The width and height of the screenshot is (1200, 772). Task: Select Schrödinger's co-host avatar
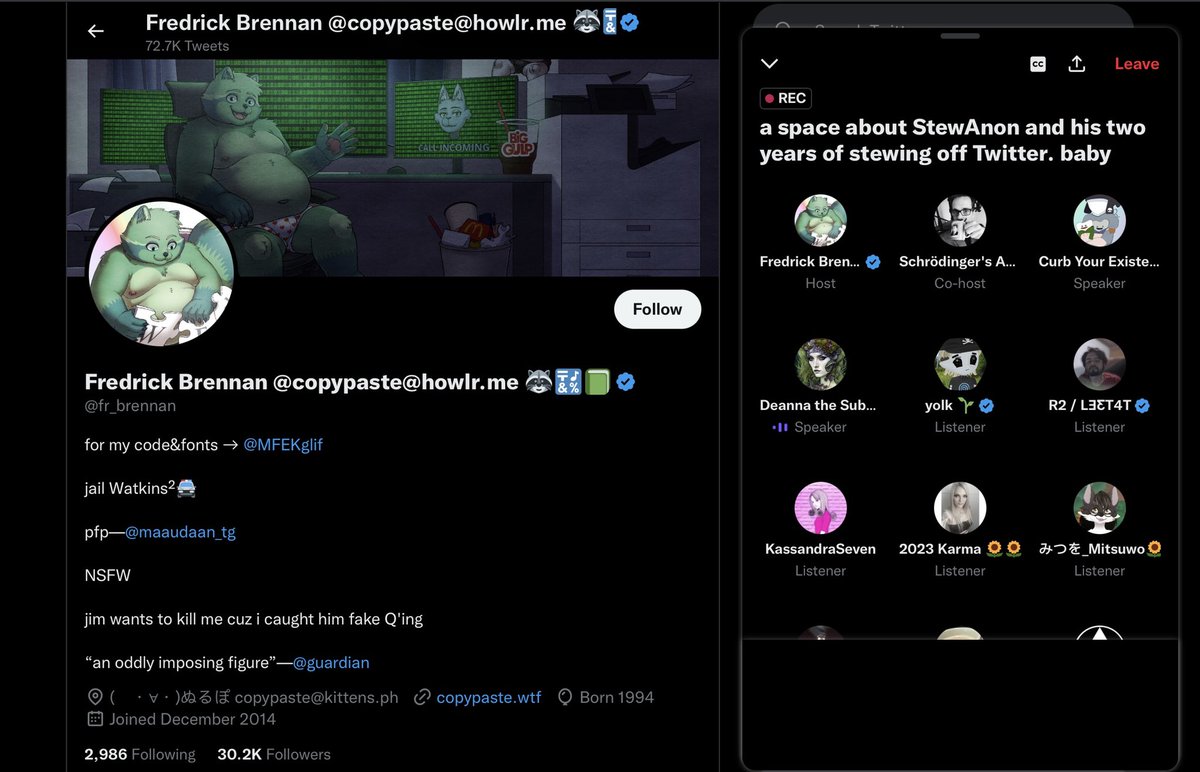tap(960, 221)
